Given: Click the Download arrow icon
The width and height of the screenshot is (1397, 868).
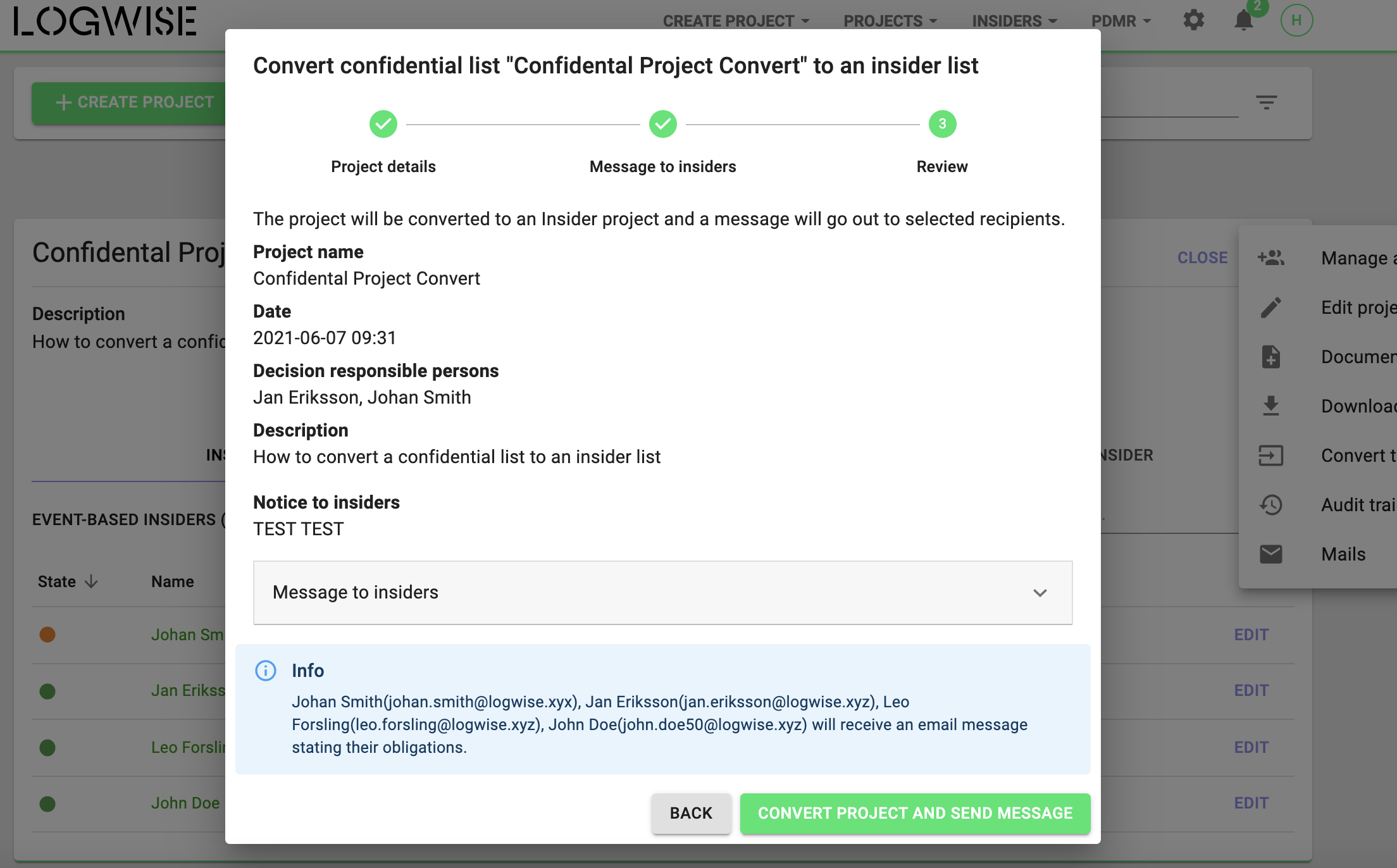Looking at the screenshot, I should pyautogui.click(x=1270, y=406).
